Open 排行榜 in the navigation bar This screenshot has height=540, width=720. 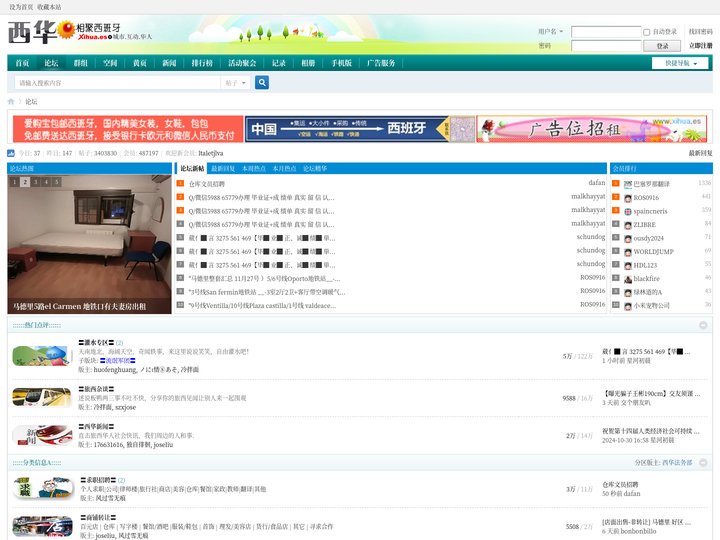coord(202,63)
